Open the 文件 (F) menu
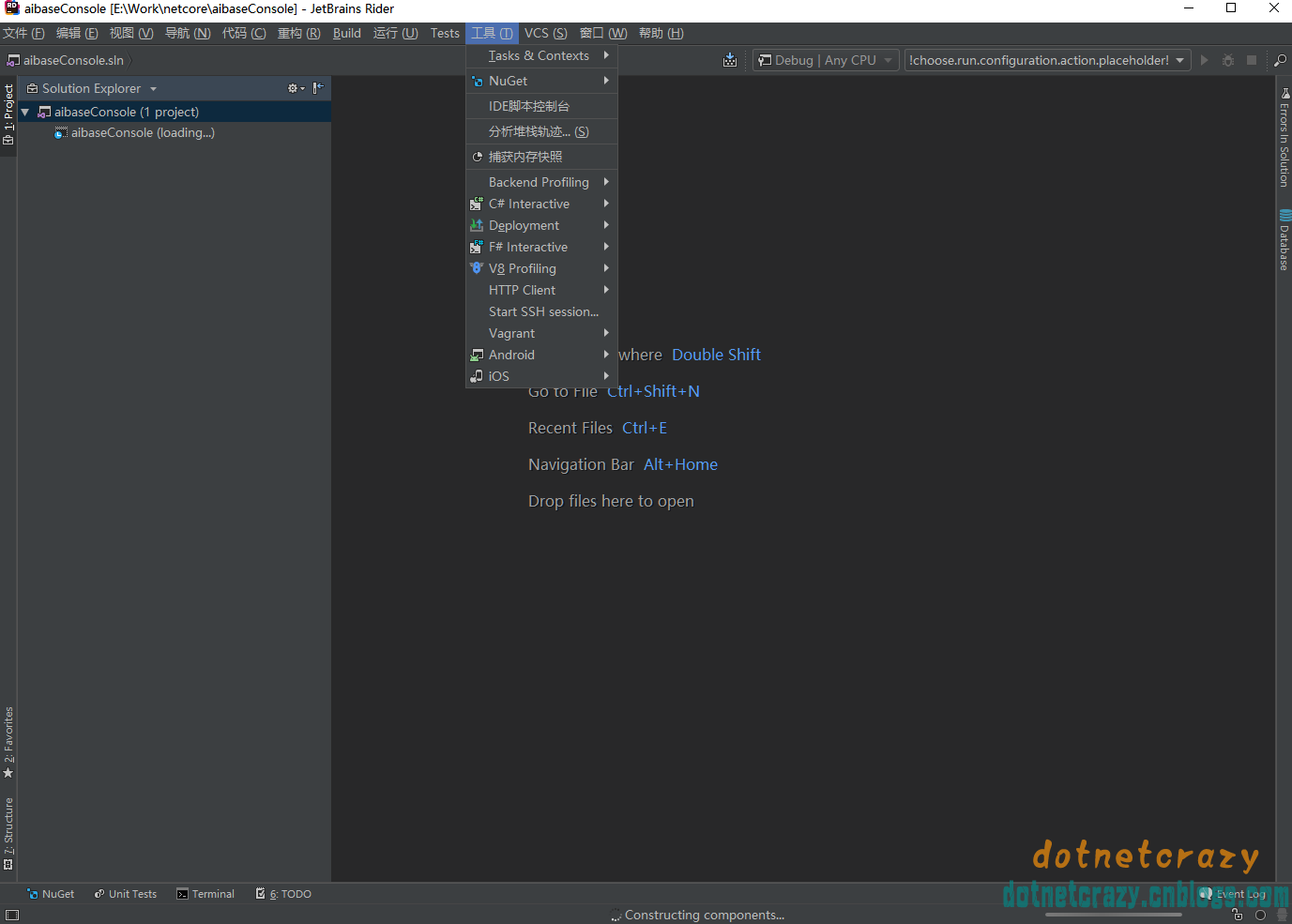1292x924 pixels. pos(23,33)
